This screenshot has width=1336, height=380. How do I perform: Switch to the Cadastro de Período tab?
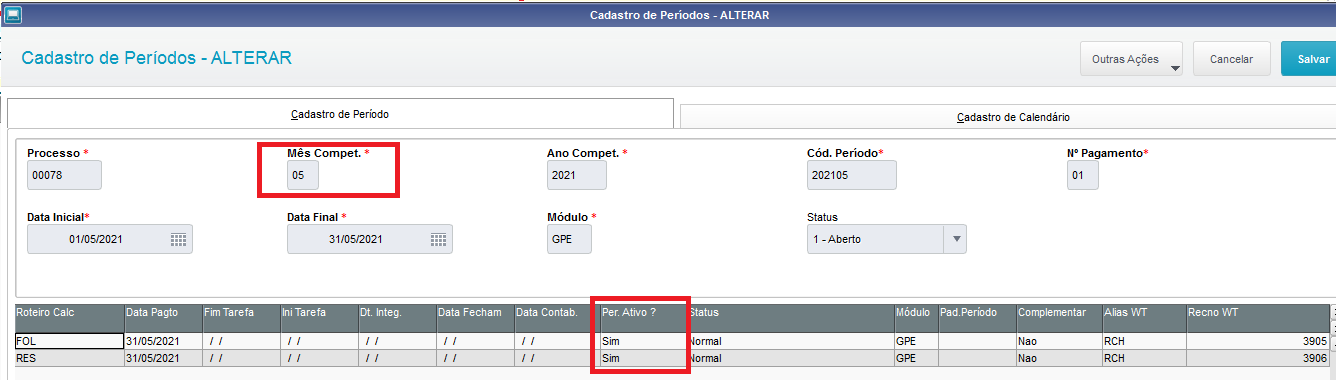pos(340,114)
